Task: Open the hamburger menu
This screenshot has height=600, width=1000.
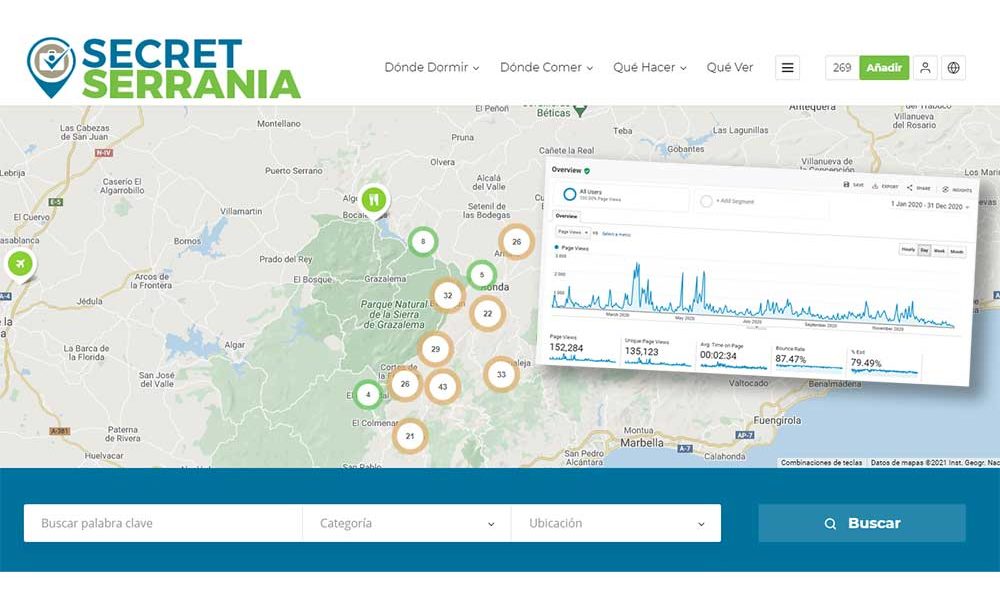Action: point(788,68)
